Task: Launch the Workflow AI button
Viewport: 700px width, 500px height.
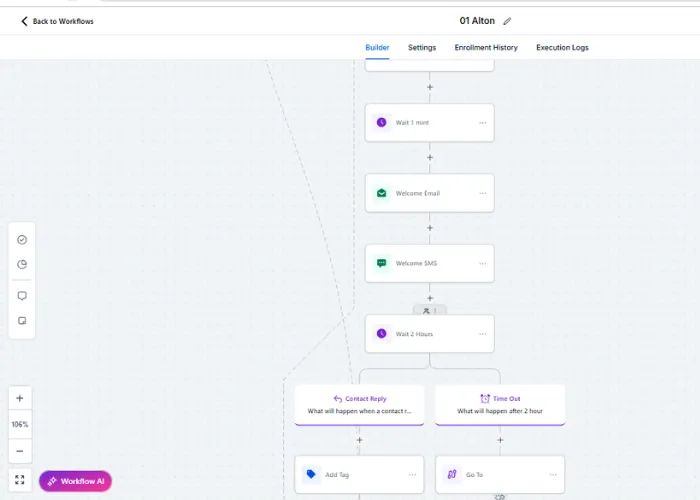Action: tap(75, 481)
